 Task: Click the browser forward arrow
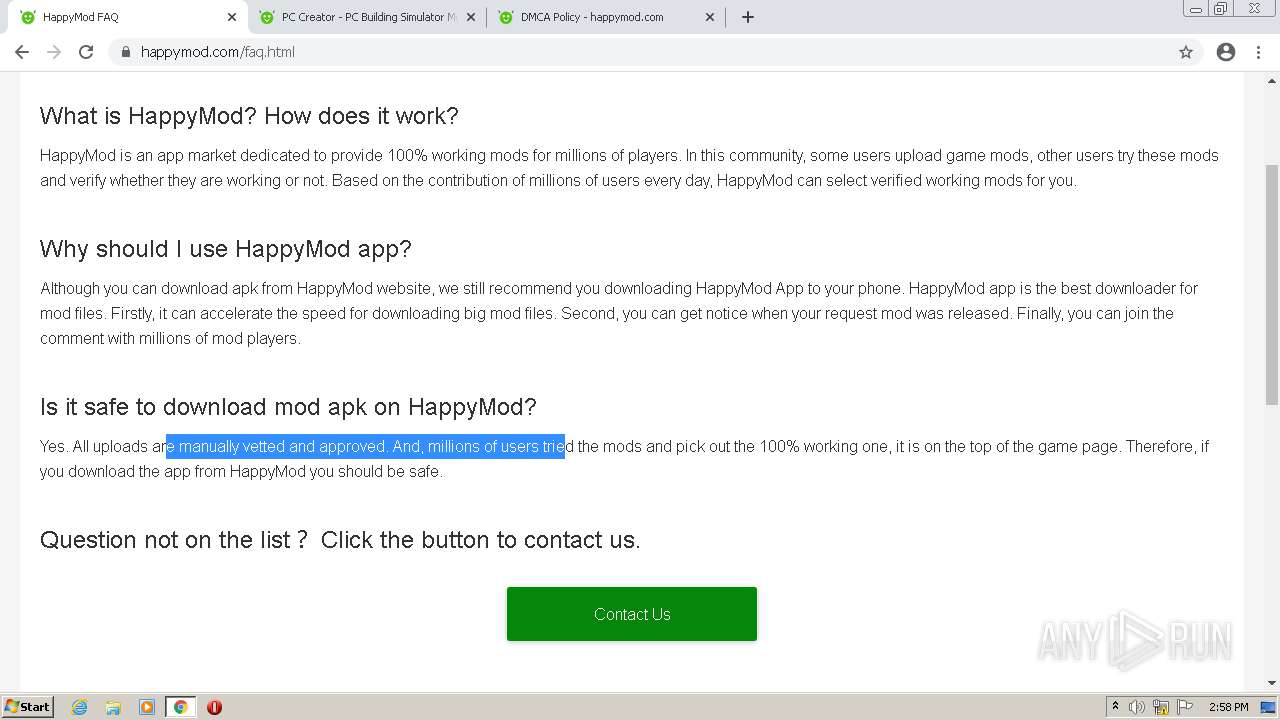(x=54, y=52)
